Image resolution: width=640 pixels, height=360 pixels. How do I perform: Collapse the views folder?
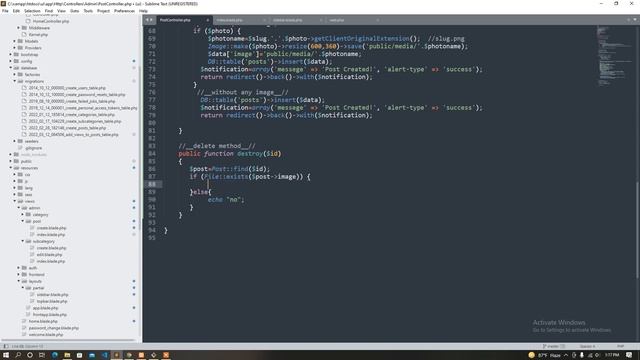pos(14,201)
